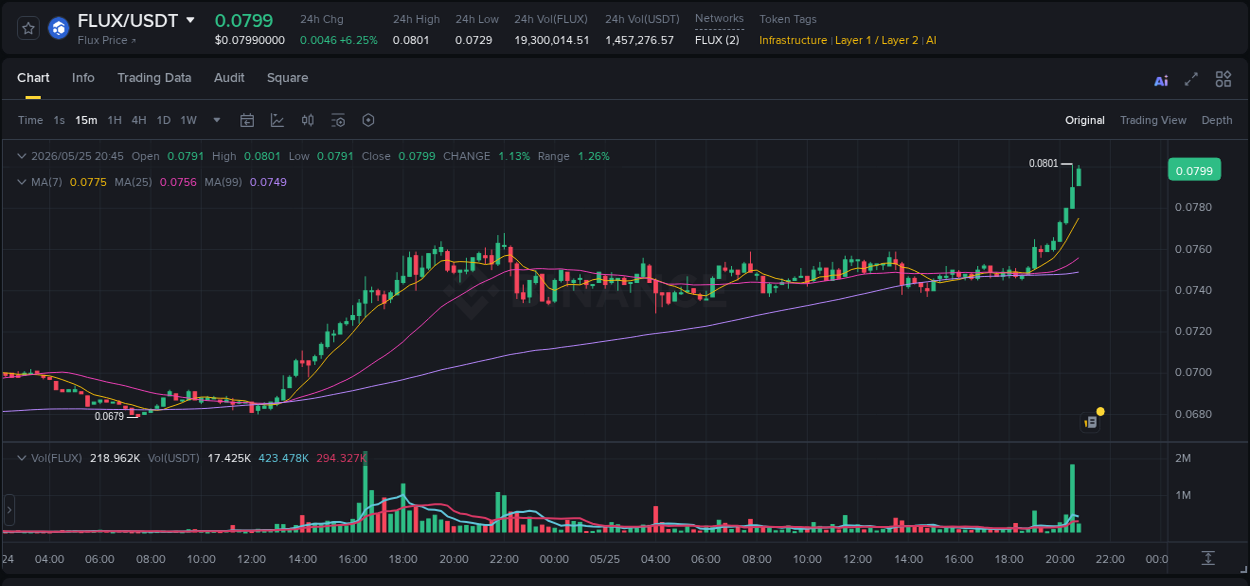Click the 24h Vol(FLUX) value 19,300,014.51
Viewport: 1250px width, 586px height.
(x=552, y=40)
